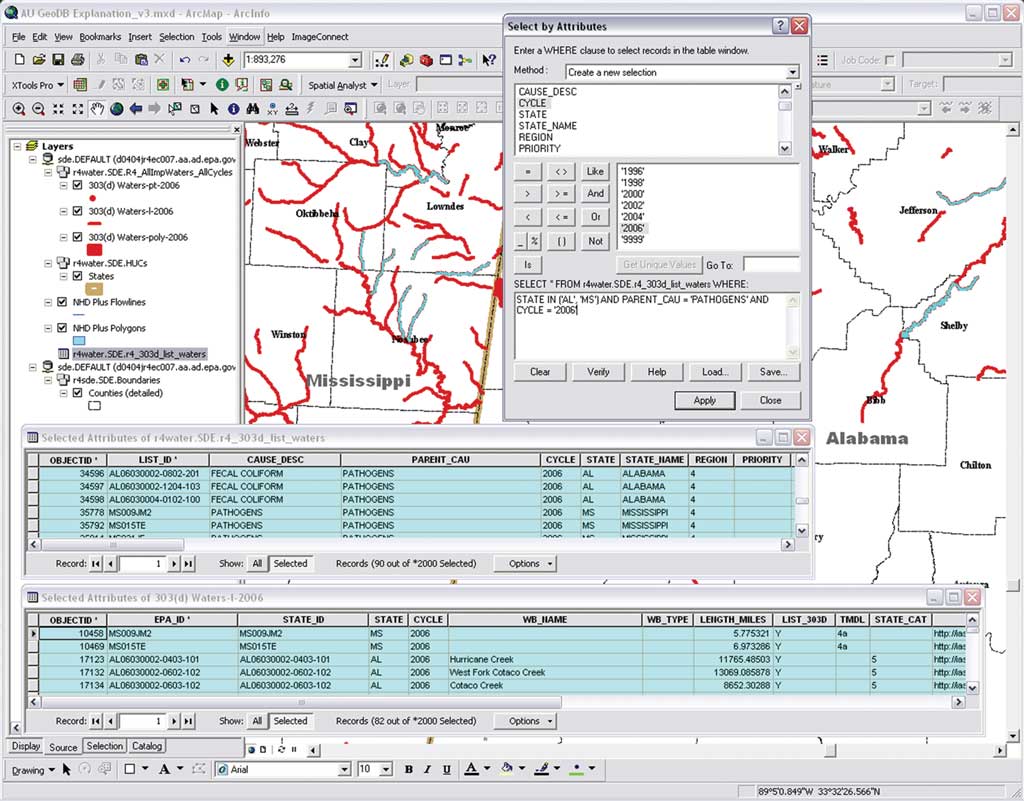Viewport: 1024px width, 801px height.
Task: Go back to previous extent blue arrow
Action: point(136,109)
